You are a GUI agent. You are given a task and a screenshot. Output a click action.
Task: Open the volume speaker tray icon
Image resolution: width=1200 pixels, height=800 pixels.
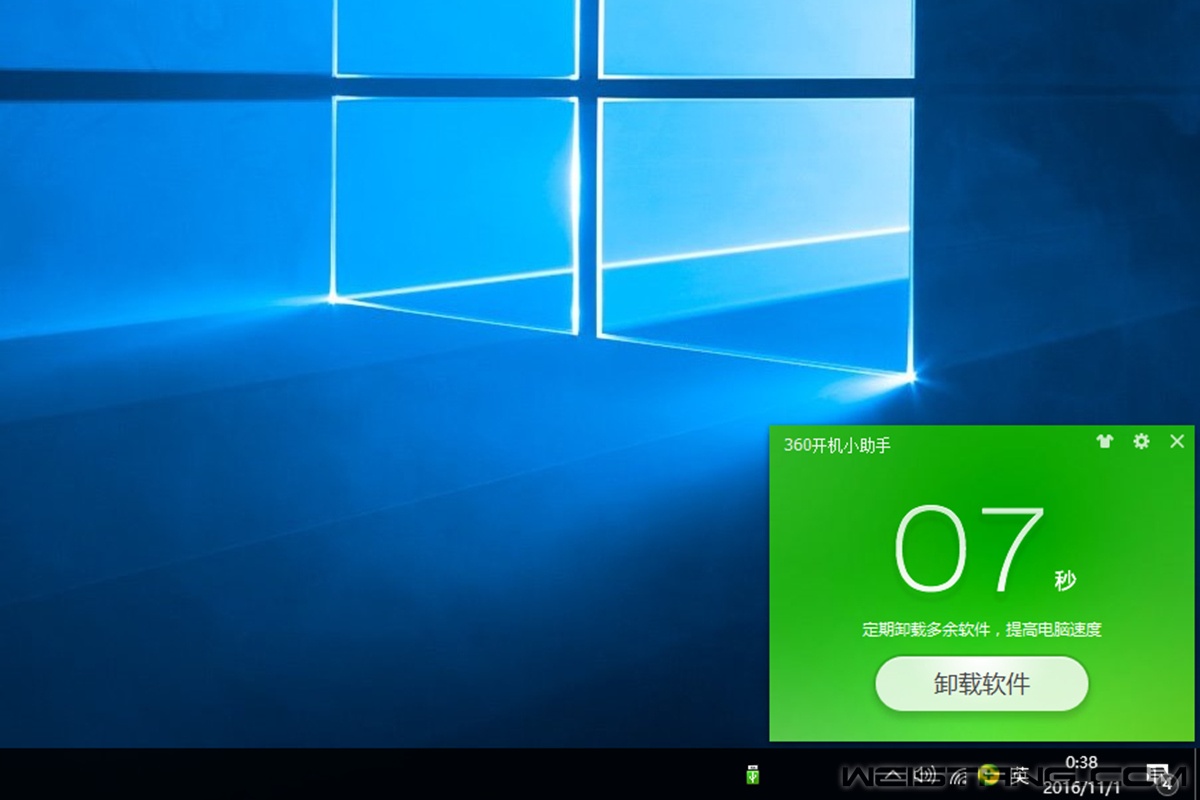pos(925,775)
